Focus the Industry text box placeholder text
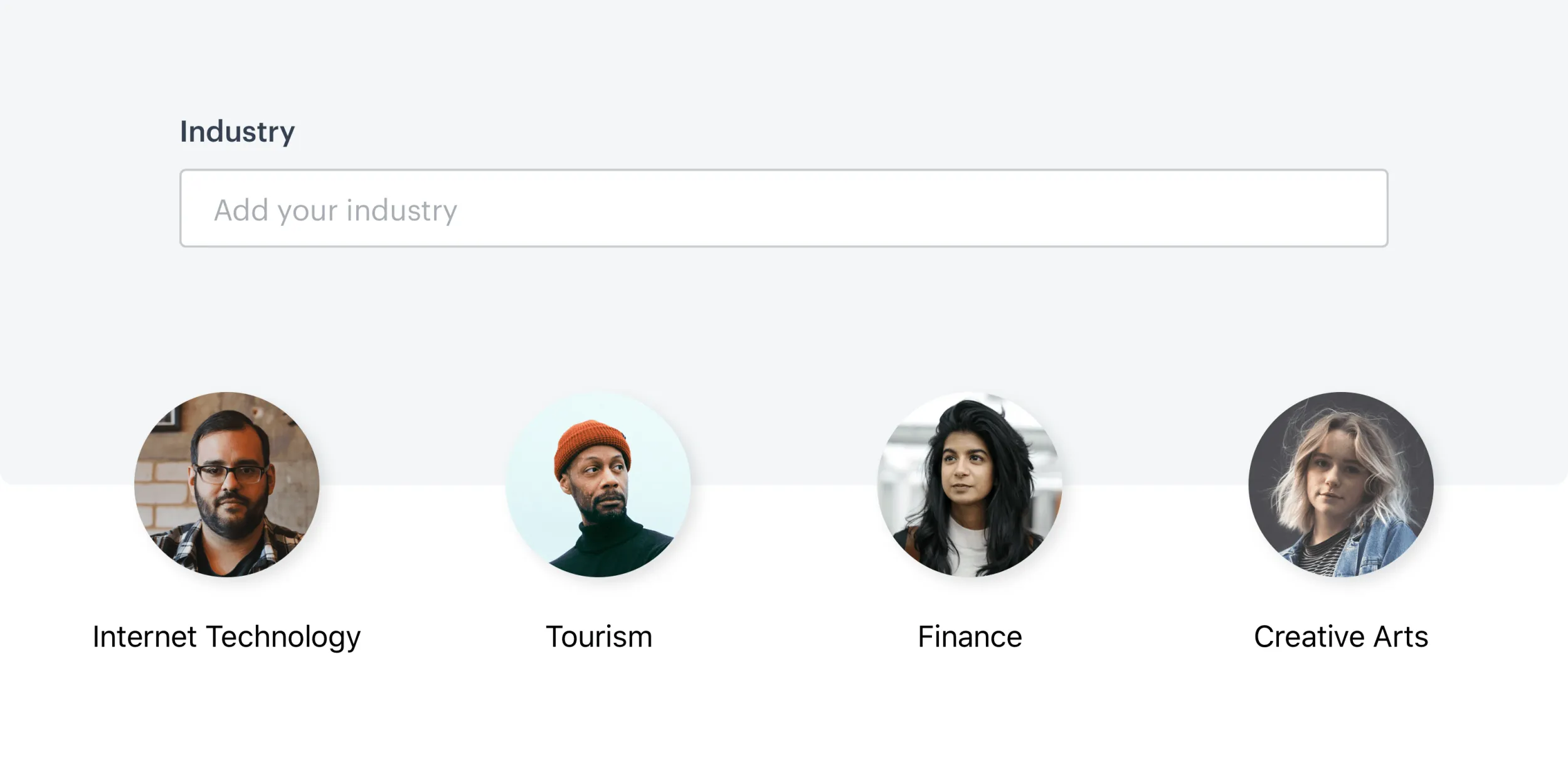The height and width of the screenshot is (784, 1568). click(336, 211)
